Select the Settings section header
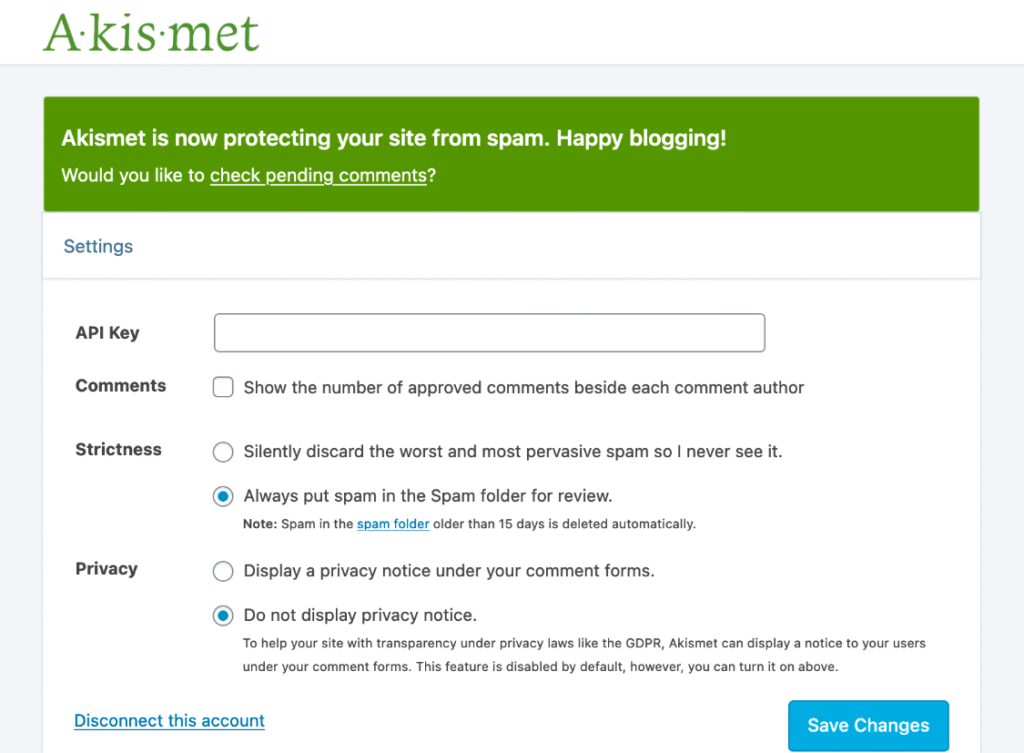The width and height of the screenshot is (1024, 753). [x=98, y=246]
